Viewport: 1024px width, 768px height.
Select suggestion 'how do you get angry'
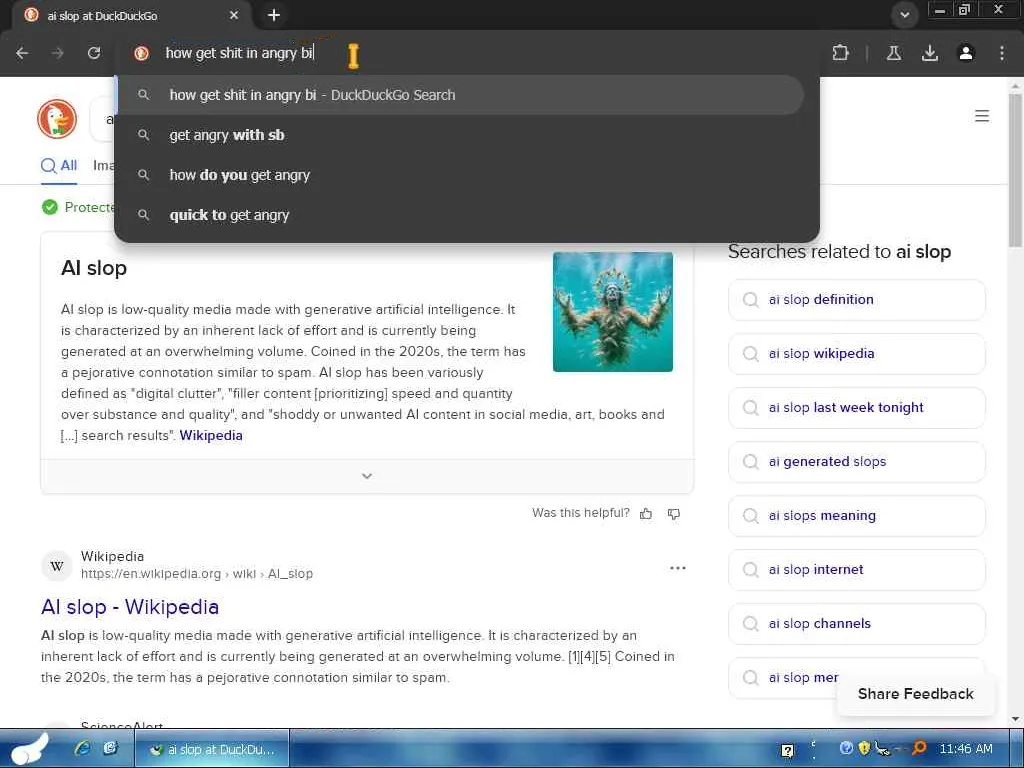pos(459,175)
